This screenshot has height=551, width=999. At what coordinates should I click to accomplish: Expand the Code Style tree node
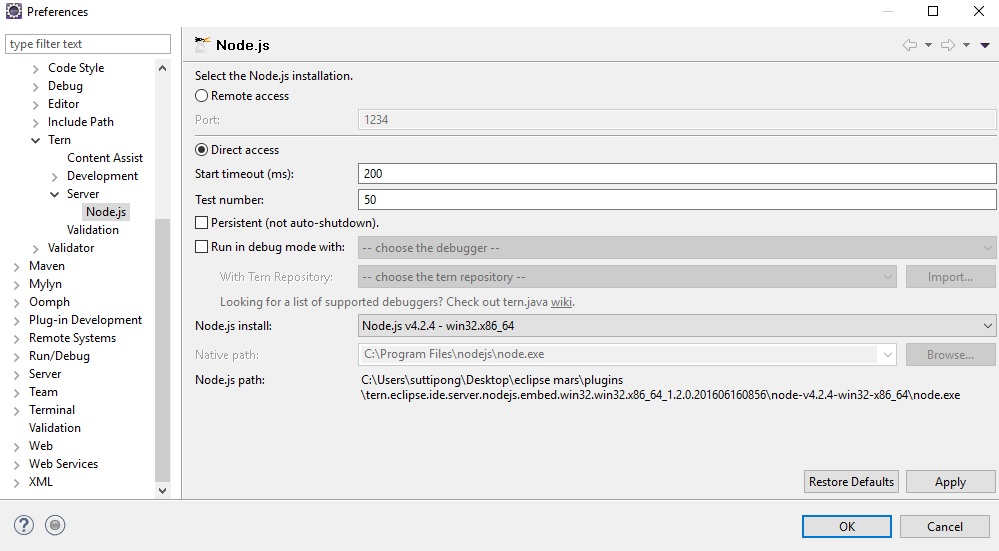coord(36,68)
